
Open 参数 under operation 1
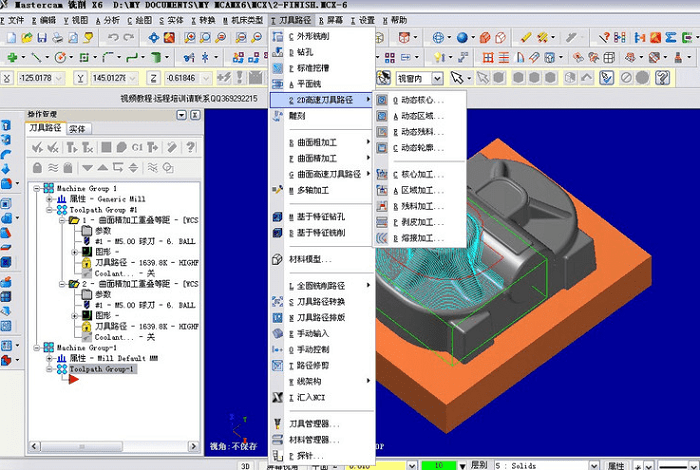pos(103,231)
